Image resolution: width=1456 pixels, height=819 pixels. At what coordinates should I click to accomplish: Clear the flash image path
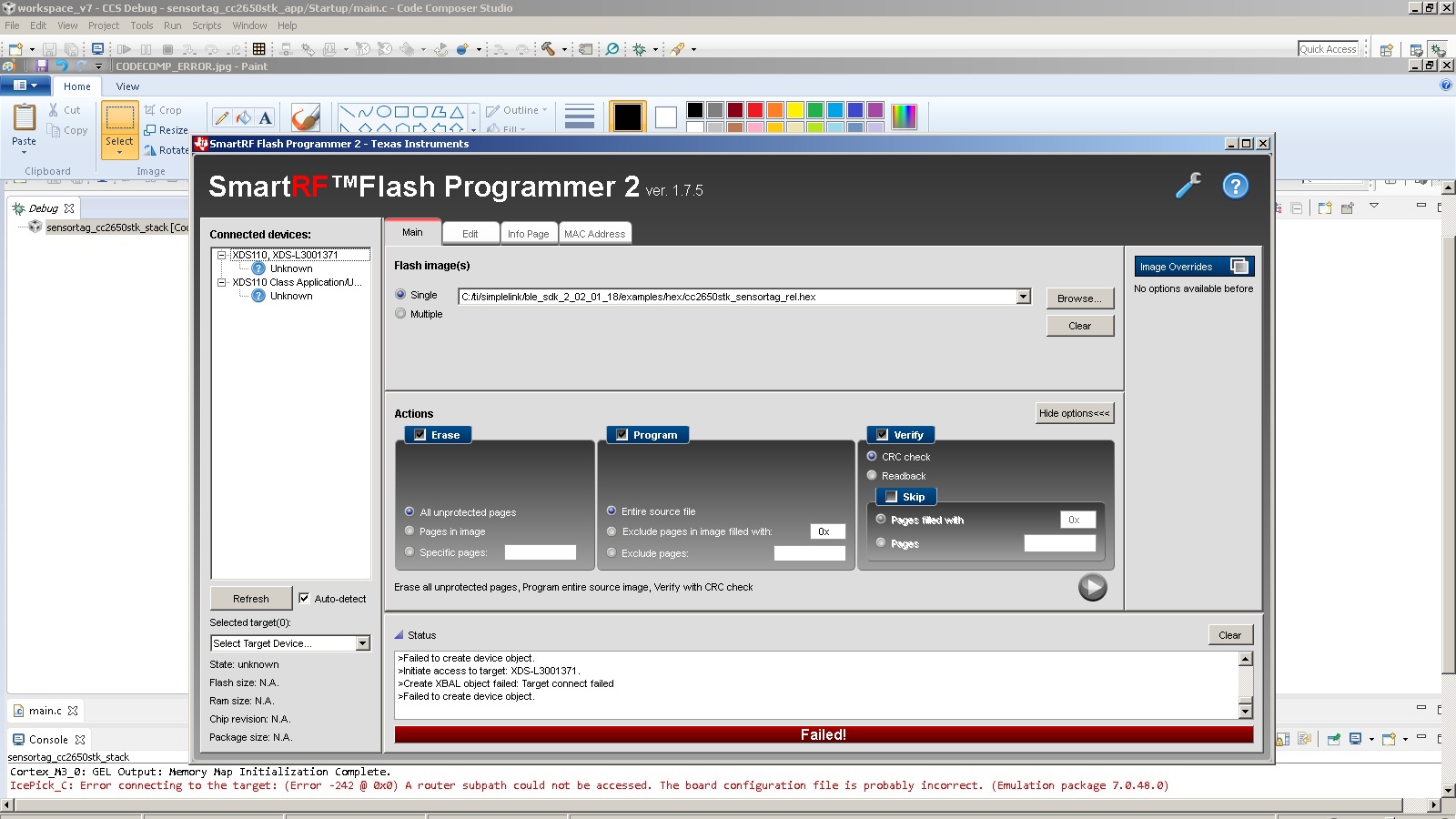tap(1080, 325)
